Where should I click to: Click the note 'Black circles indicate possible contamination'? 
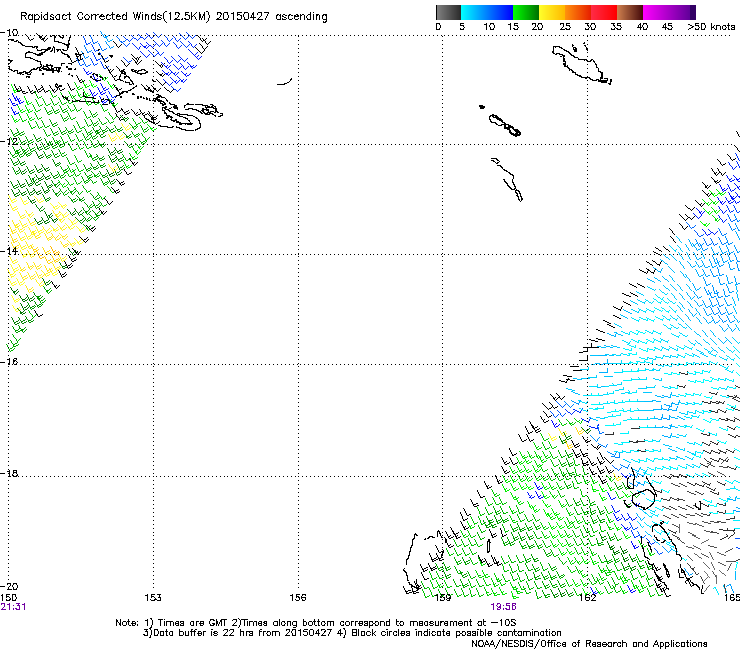(x=456, y=633)
